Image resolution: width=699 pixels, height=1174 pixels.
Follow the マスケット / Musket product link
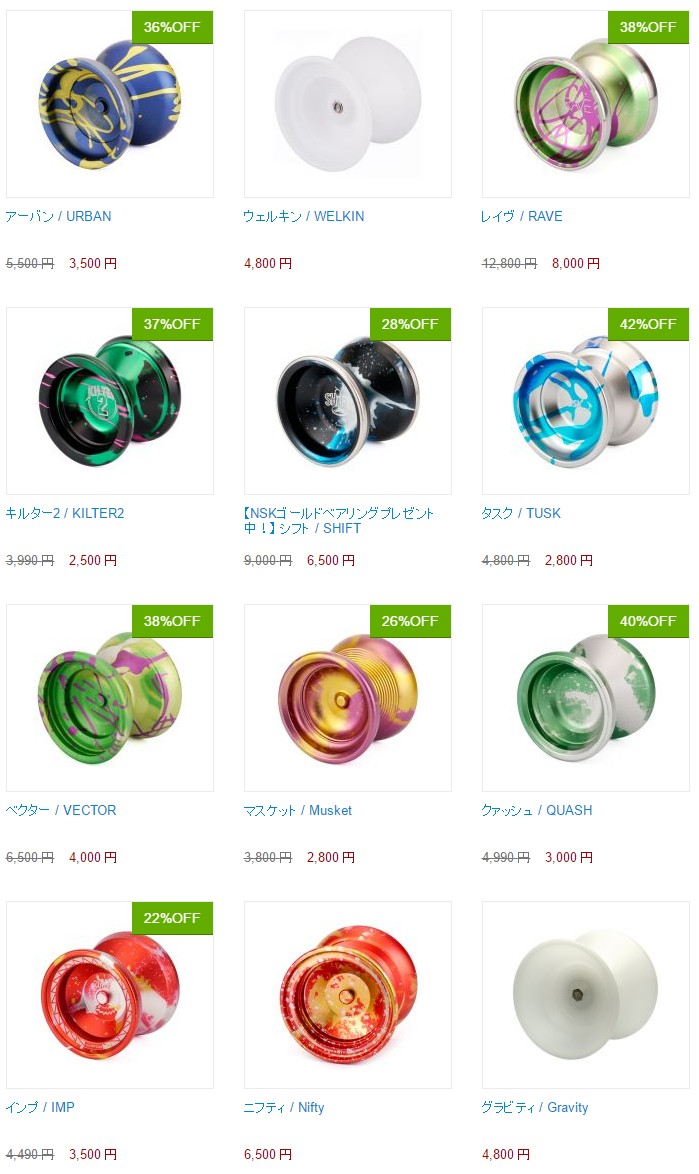tap(298, 810)
